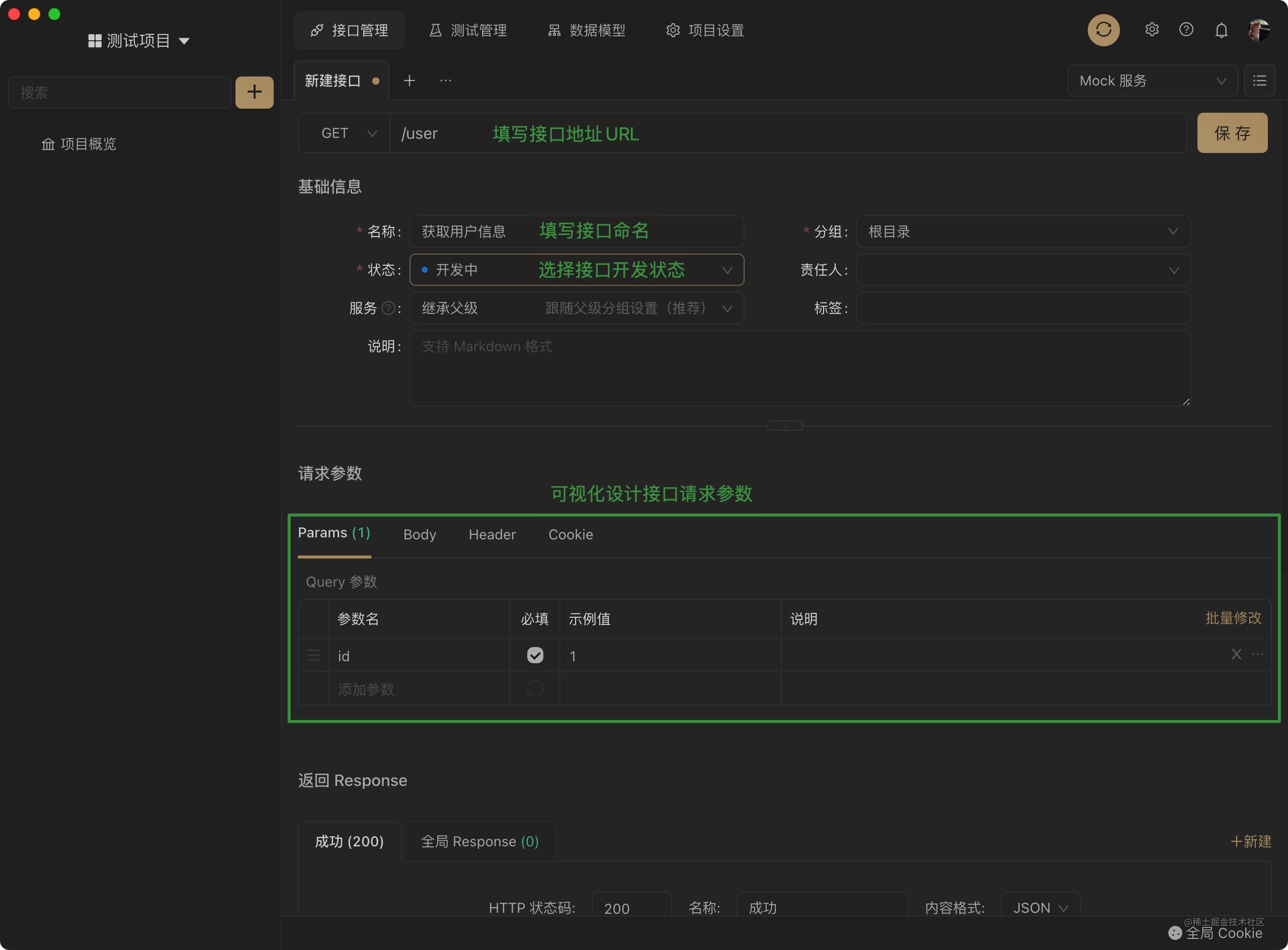Check the required box in 添加参数 row
The image size is (1288, 950).
[535, 688]
